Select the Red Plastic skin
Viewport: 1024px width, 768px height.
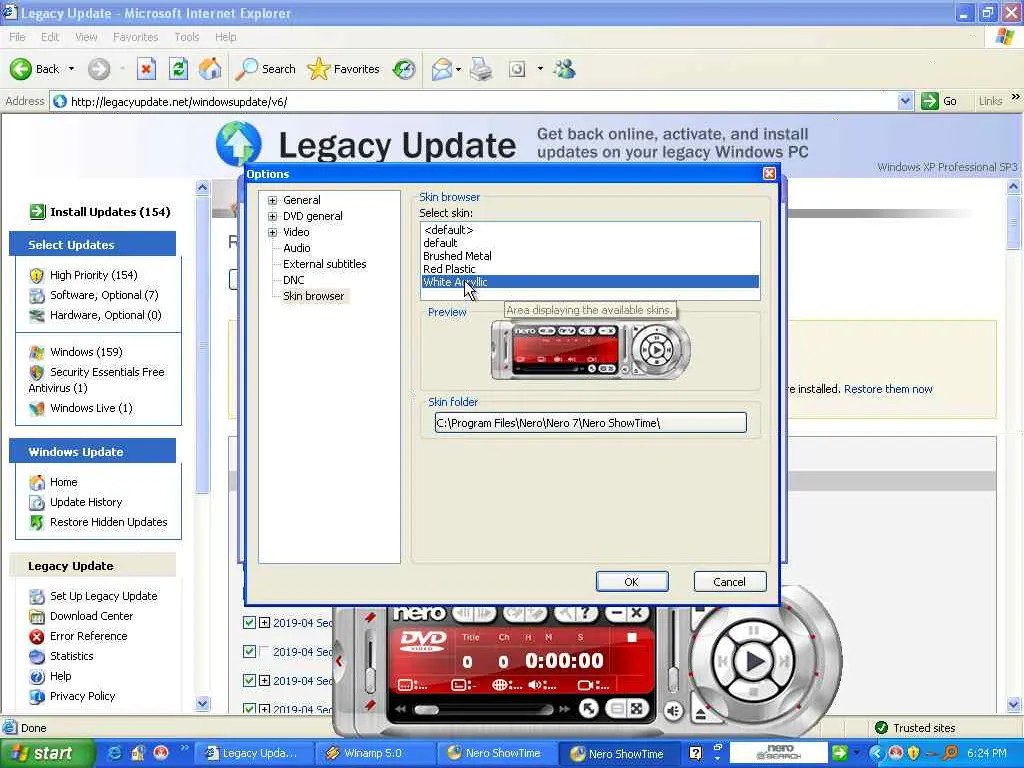pos(449,269)
